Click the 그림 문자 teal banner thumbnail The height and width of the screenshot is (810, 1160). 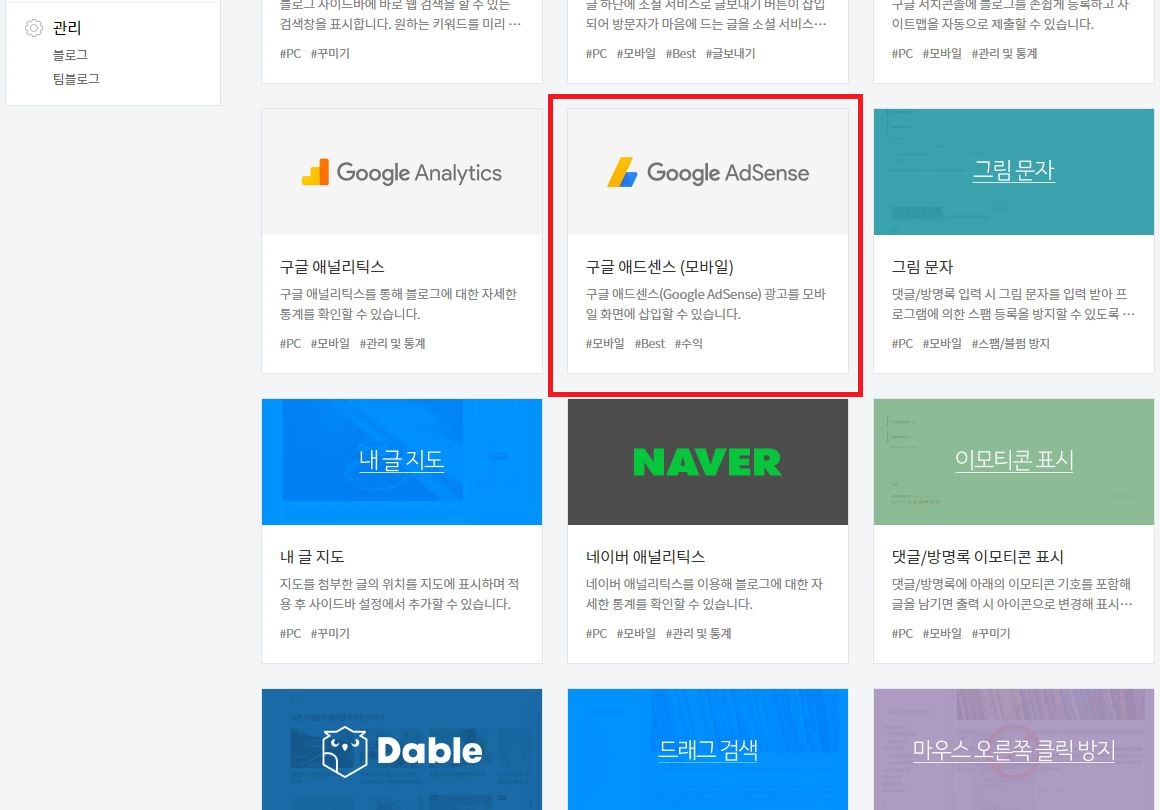(x=1014, y=172)
